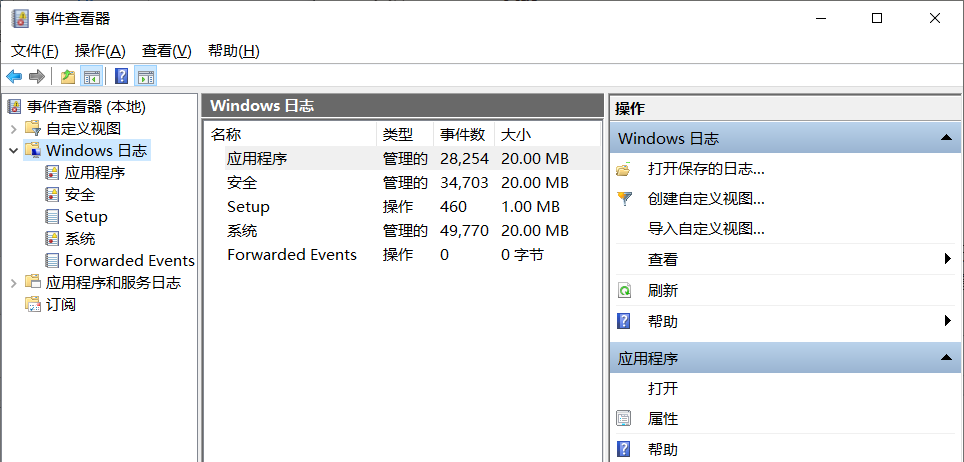
Task: Collapse the 应用程序 actions section
Action: point(947,358)
